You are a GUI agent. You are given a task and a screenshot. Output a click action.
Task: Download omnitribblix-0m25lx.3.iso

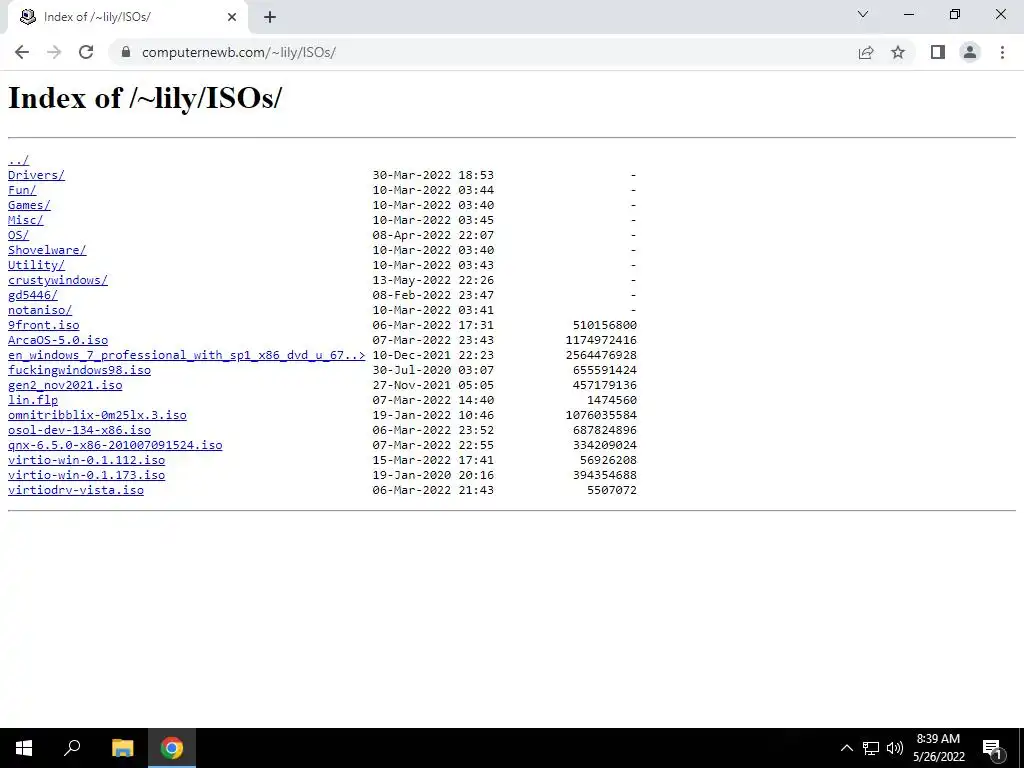tap(97, 415)
